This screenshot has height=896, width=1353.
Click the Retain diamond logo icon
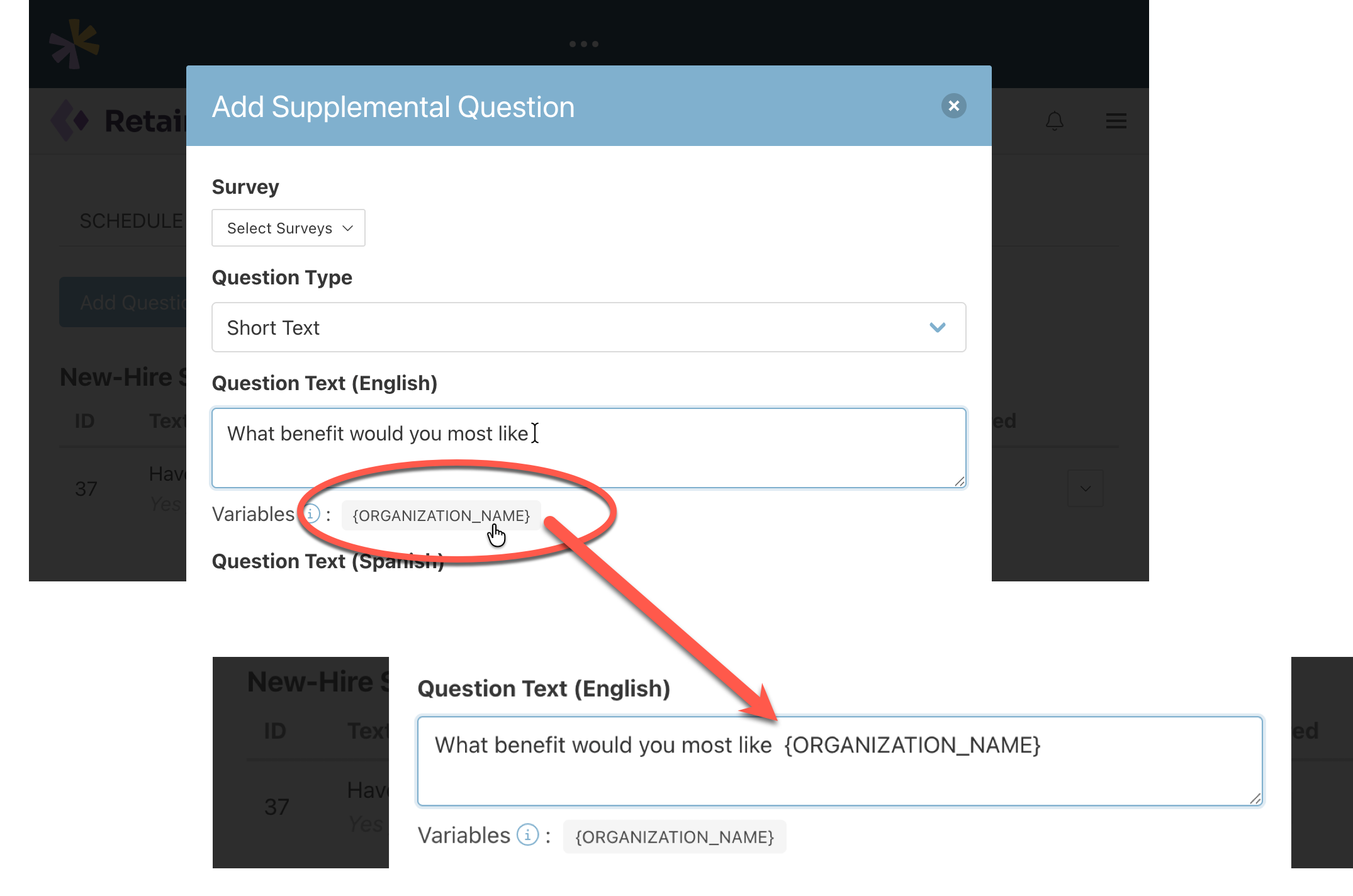[70, 120]
